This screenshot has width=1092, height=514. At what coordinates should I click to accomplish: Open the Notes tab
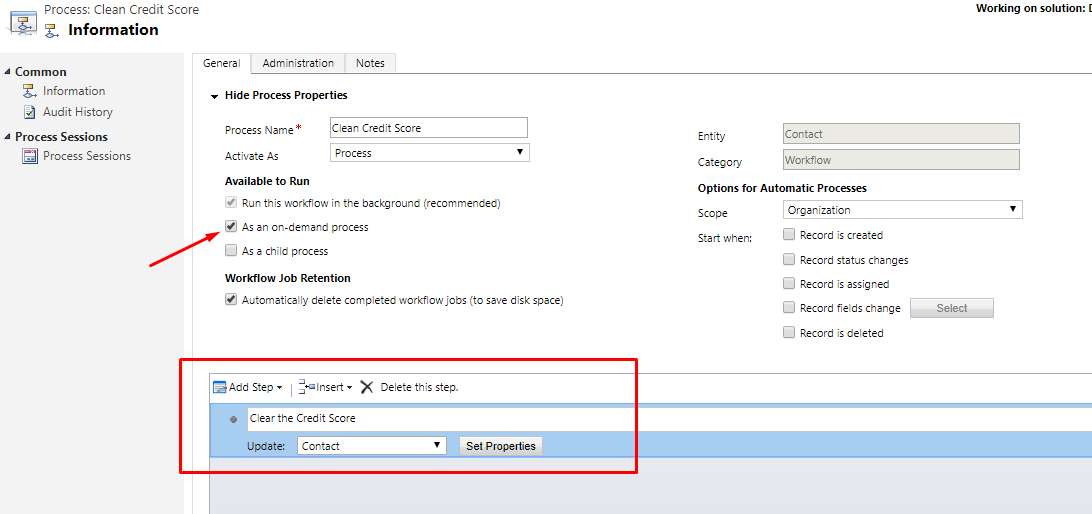coord(370,63)
